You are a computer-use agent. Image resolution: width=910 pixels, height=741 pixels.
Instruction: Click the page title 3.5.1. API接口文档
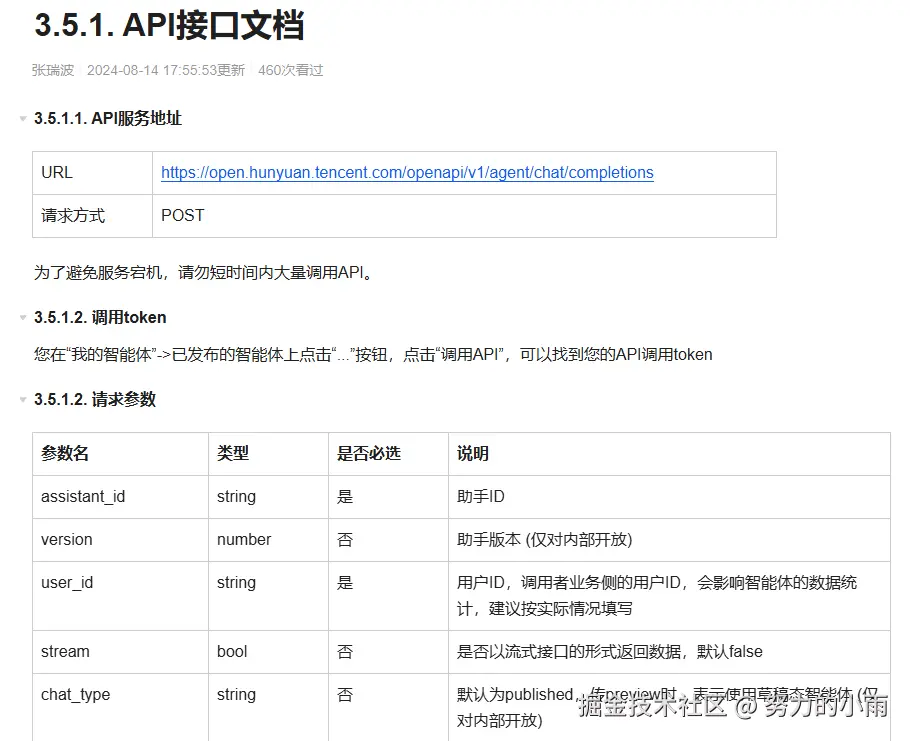pyautogui.click(x=169, y=26)
